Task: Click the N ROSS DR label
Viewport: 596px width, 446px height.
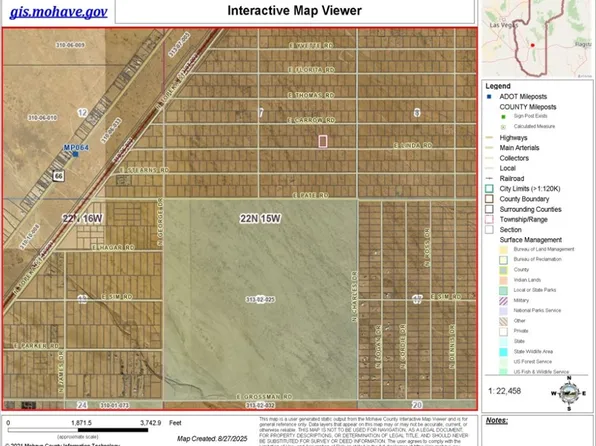Action: click(426, 247)
